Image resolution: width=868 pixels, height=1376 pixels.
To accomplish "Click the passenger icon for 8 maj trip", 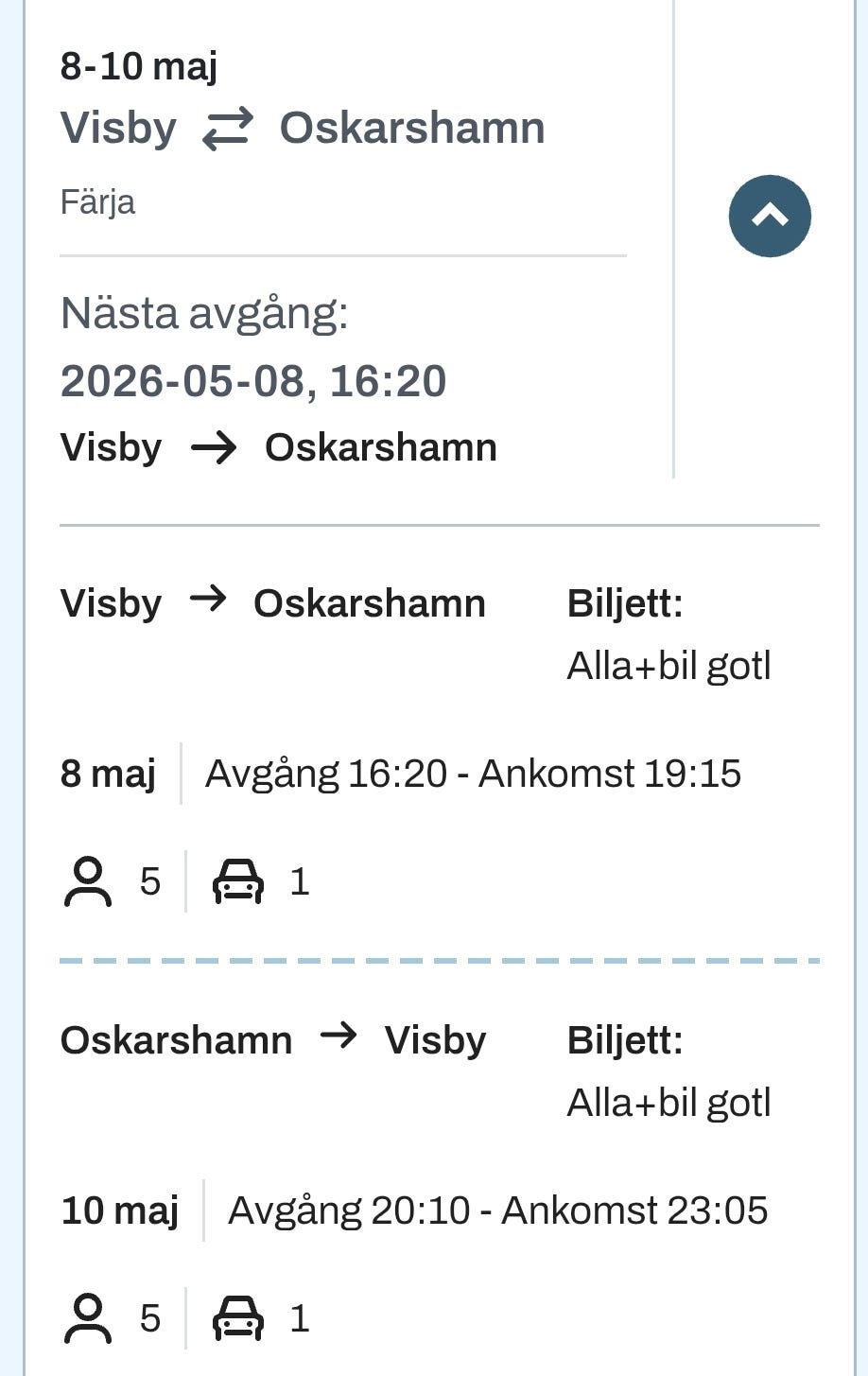I will click(88, 881).
